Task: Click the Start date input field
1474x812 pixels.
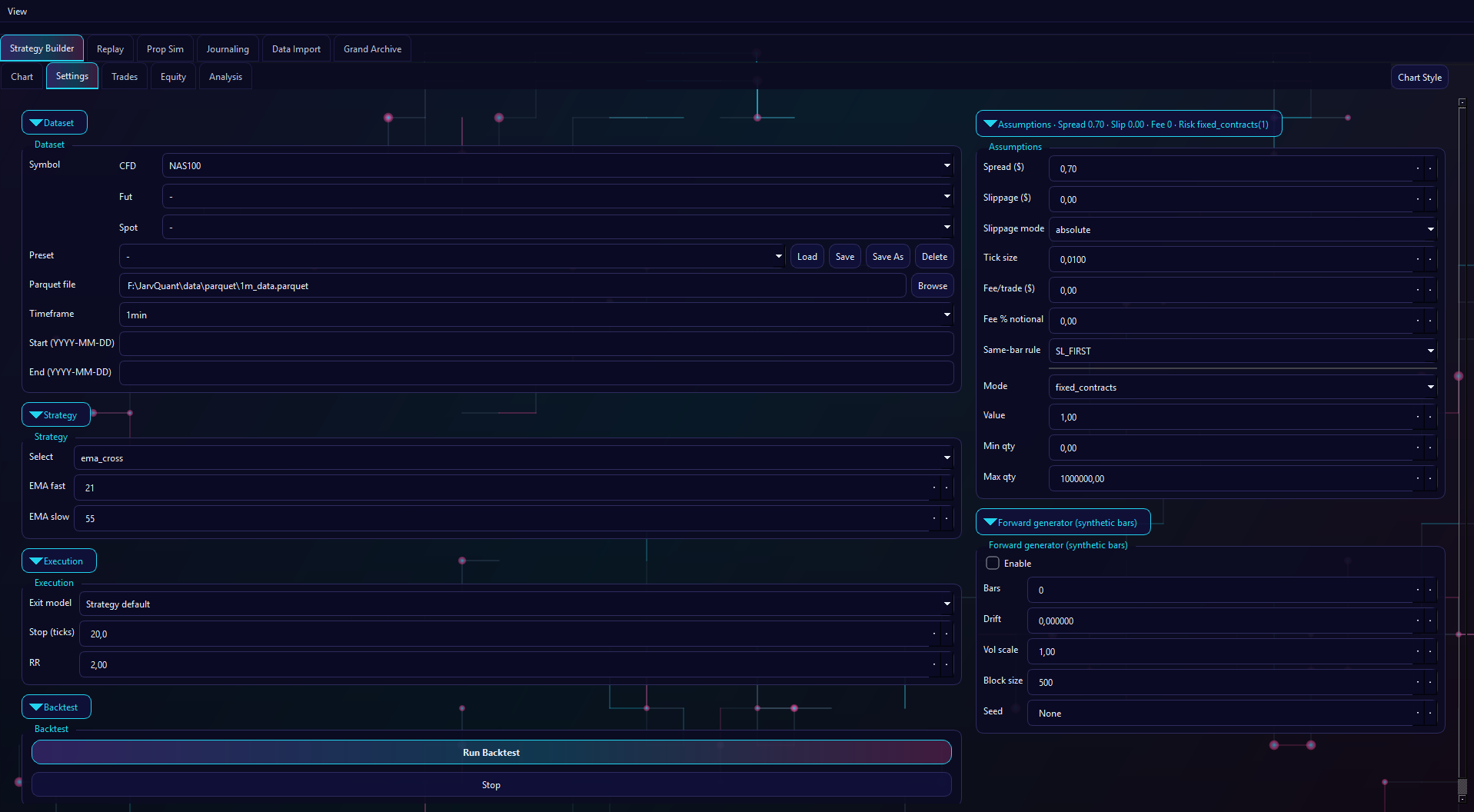Action: [x=536, y=344]
